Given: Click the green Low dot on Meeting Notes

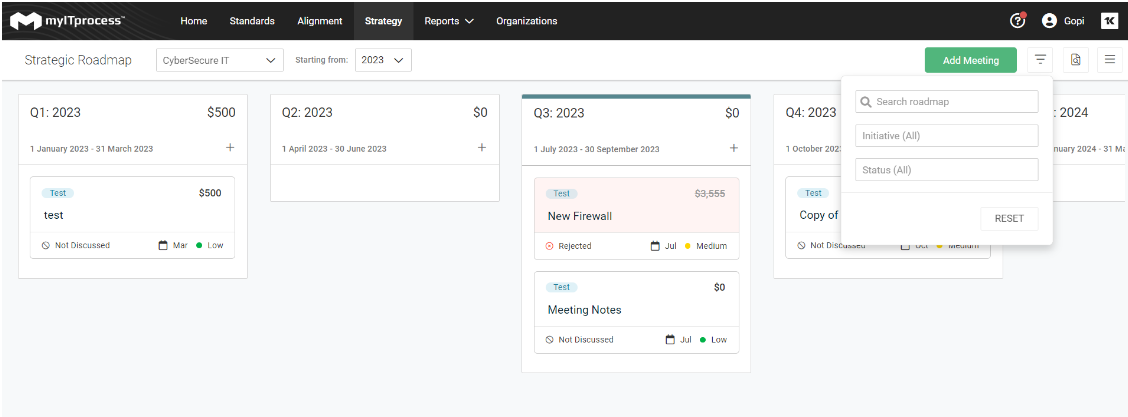Looking at the screenshot, I should point(703,339).
